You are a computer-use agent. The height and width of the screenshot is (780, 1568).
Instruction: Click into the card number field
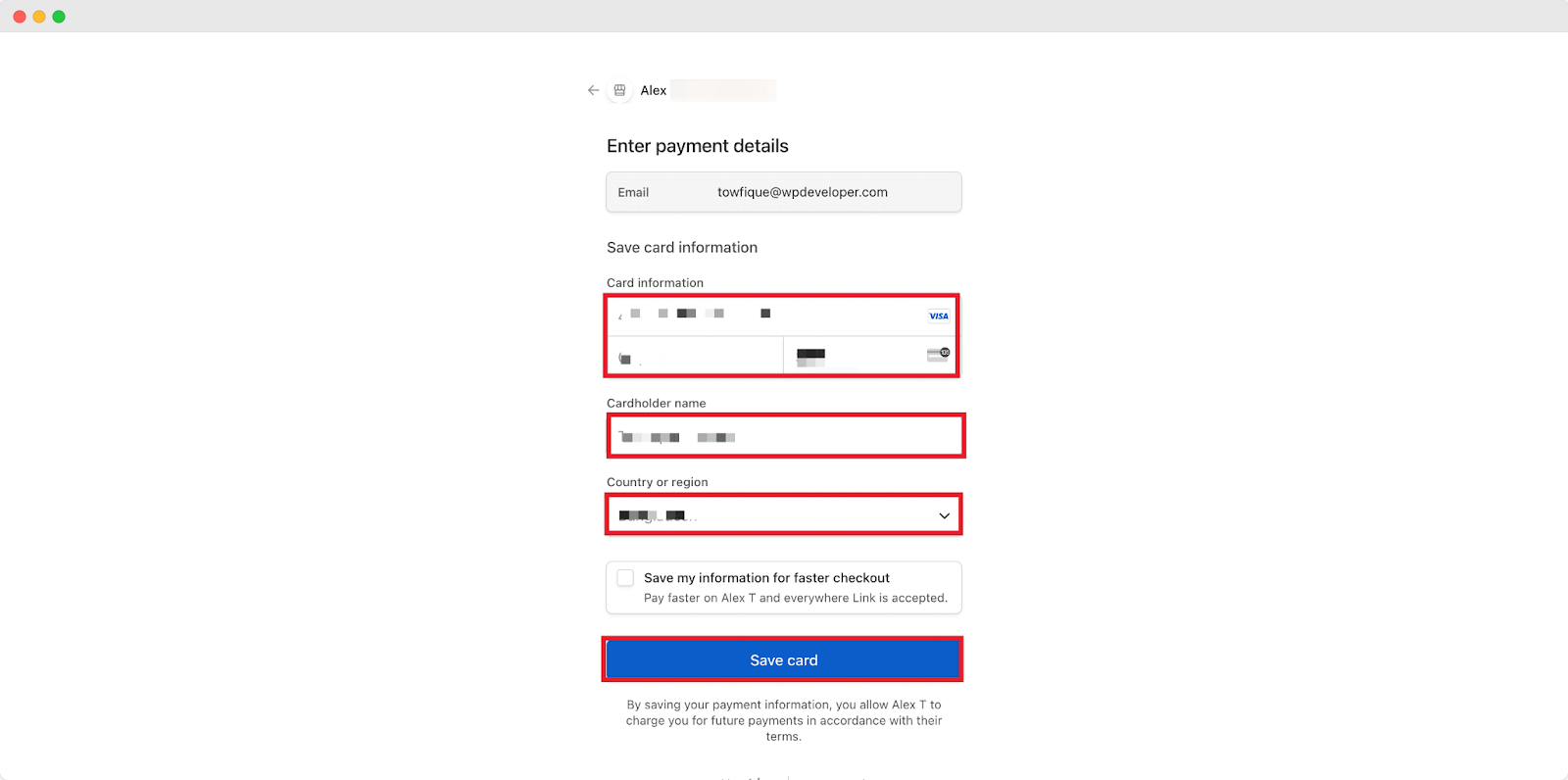pyautogui.click(x=764, y=315)
